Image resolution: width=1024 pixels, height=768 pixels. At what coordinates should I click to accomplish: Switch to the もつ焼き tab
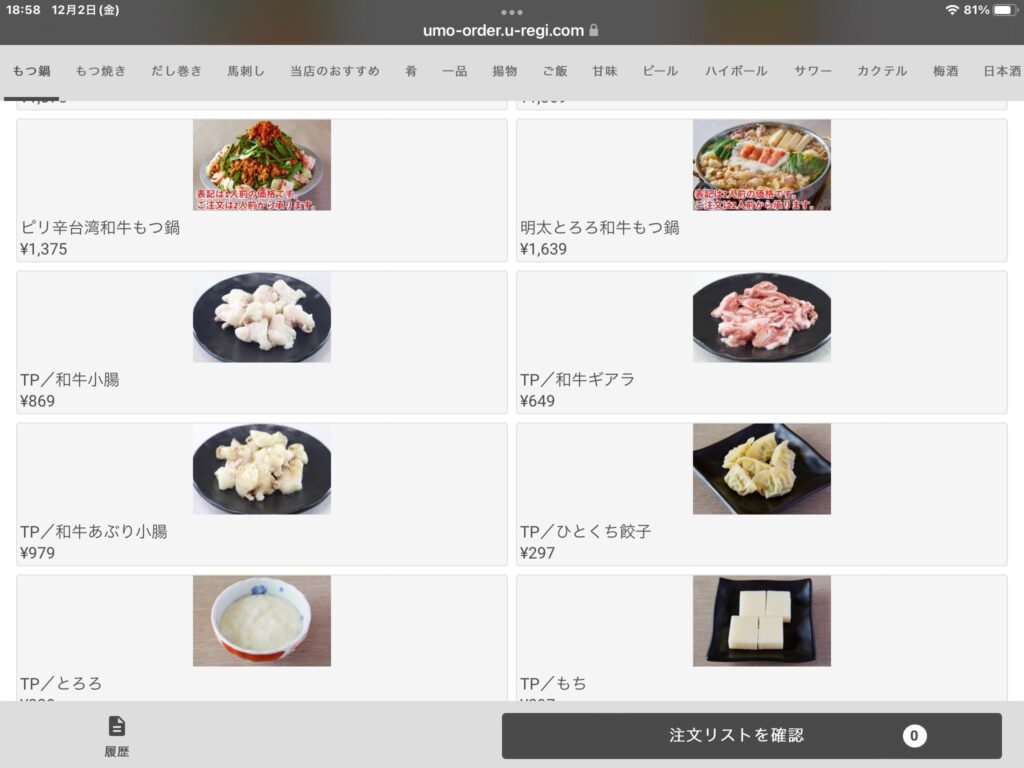[101, 71]
